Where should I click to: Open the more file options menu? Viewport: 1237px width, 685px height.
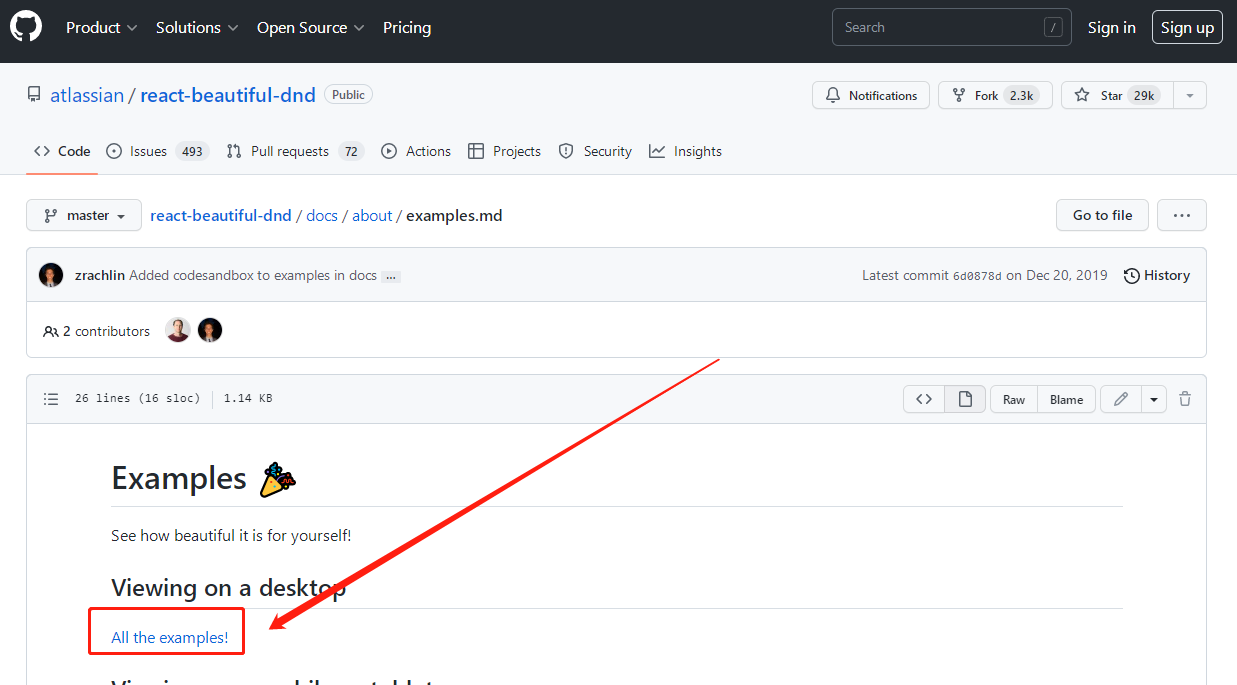[1182, 215]
